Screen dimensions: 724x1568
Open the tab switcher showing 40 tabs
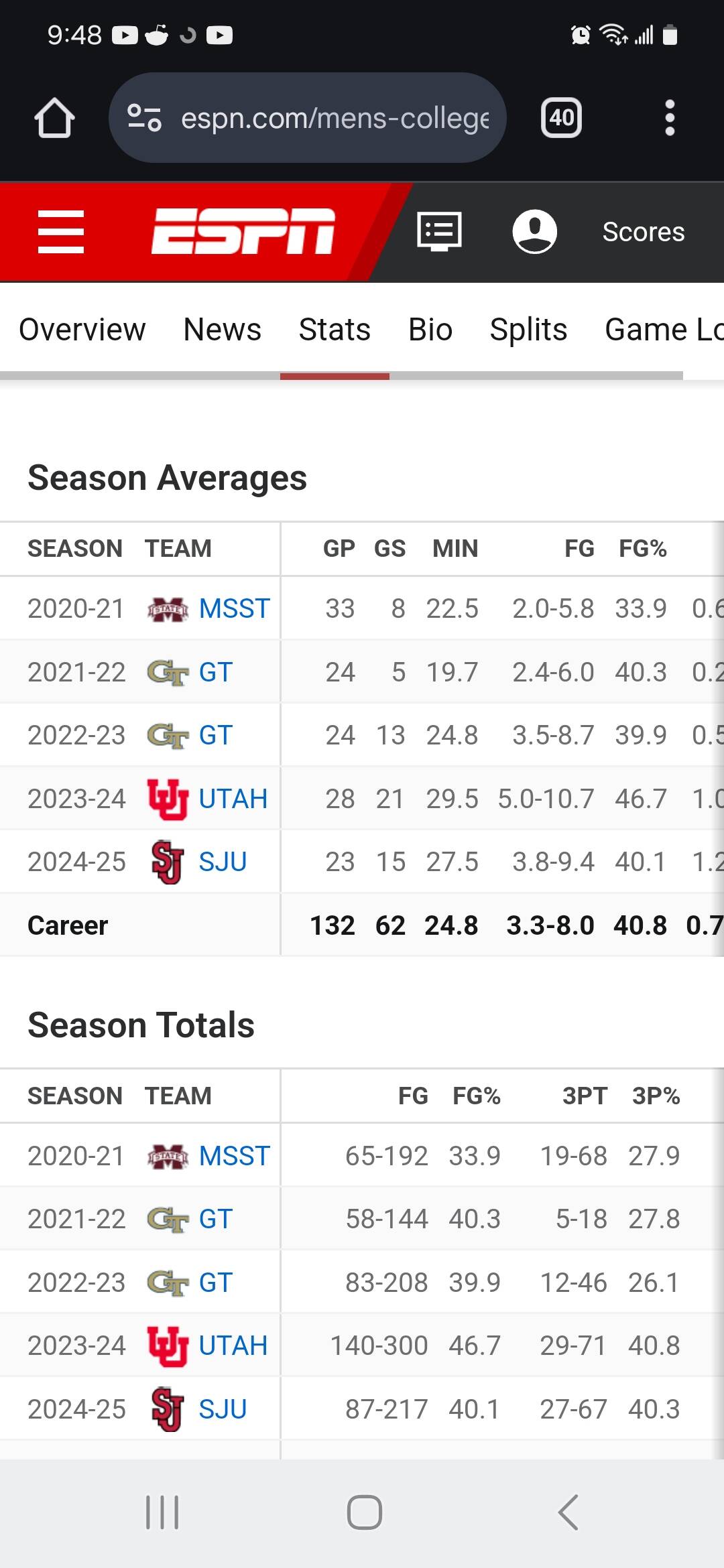pyautogui.click(x=561, y=118)
